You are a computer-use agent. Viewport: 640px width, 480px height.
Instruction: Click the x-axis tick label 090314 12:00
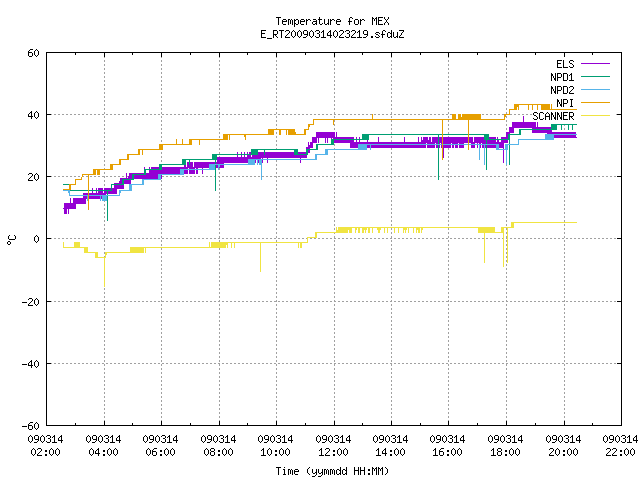click(x=333, y=446)
